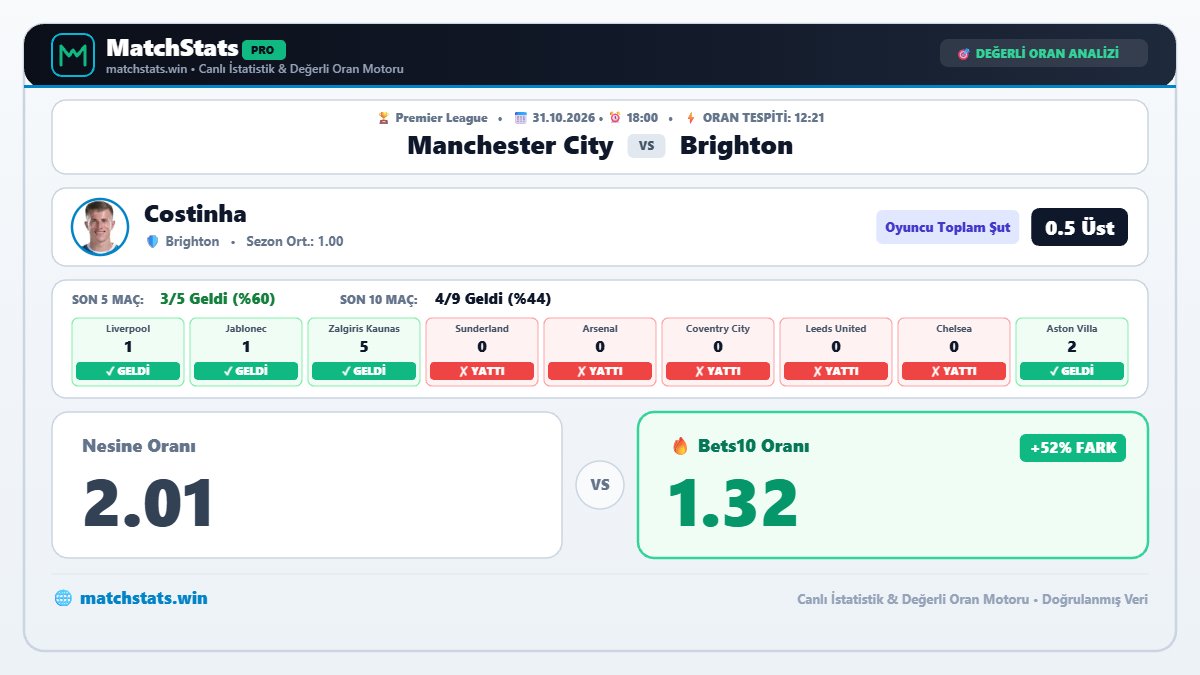Click YATTI badge under Coventry City

[718, 371]
